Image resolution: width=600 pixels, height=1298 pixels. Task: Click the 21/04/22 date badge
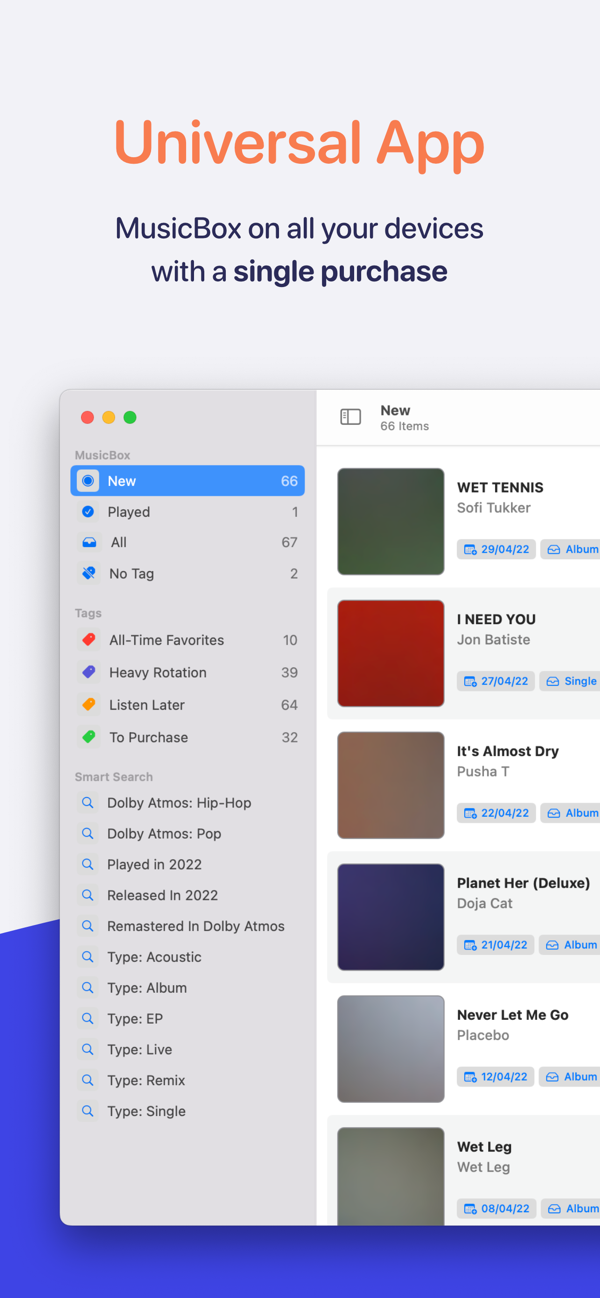pos(496,945)
